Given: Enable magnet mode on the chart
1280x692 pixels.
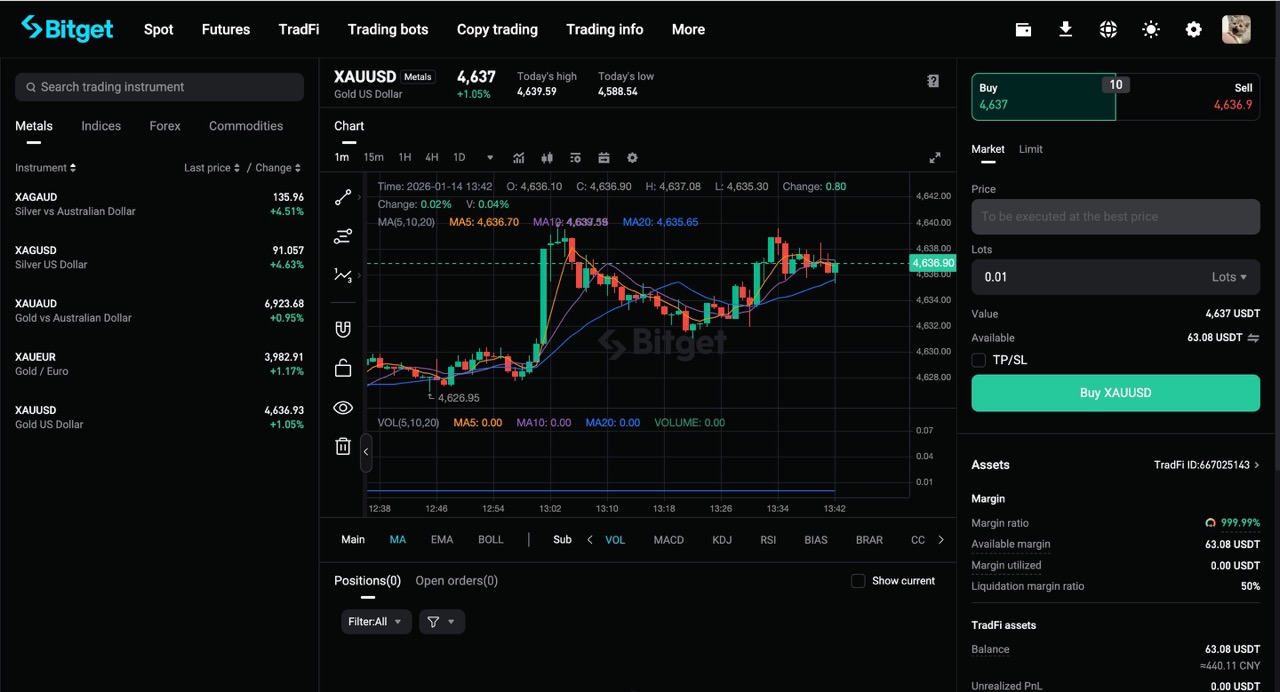Looking at the screenshot, I should tap(343, 329).
